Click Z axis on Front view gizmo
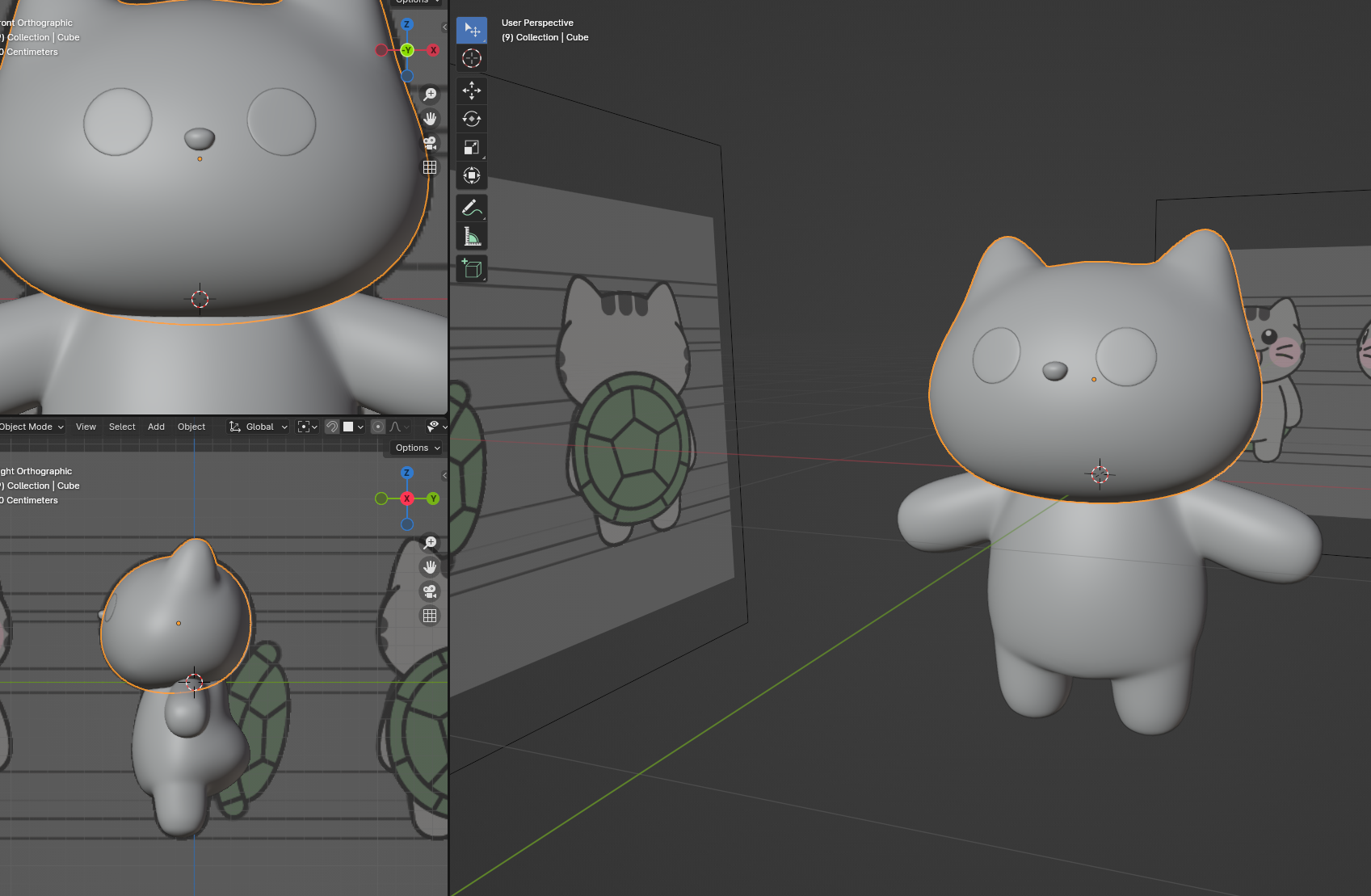The width and height of the screenshot is (1371, 896). tap(407, 24)
